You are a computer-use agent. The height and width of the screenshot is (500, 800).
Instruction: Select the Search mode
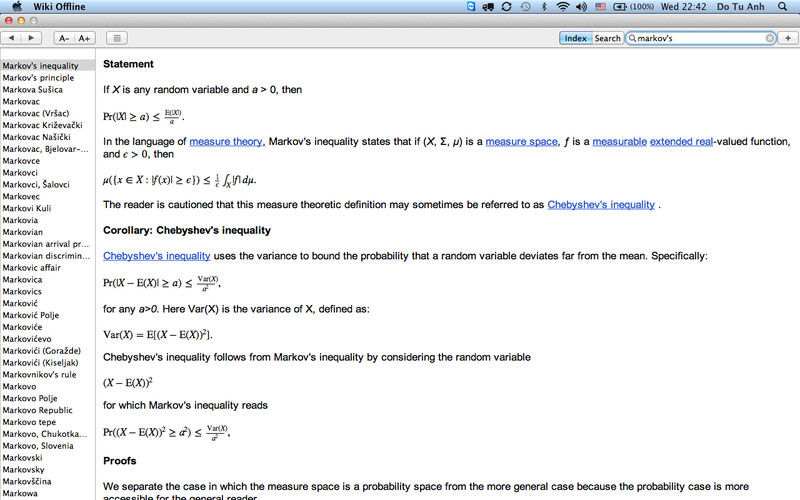tap(607, 38)
